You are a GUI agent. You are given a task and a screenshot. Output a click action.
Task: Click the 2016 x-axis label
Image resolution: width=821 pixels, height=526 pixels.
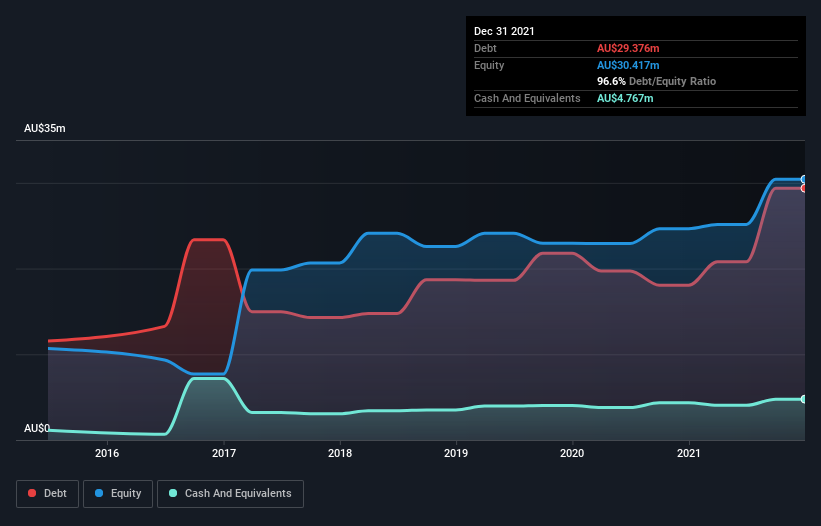[107, 453]
